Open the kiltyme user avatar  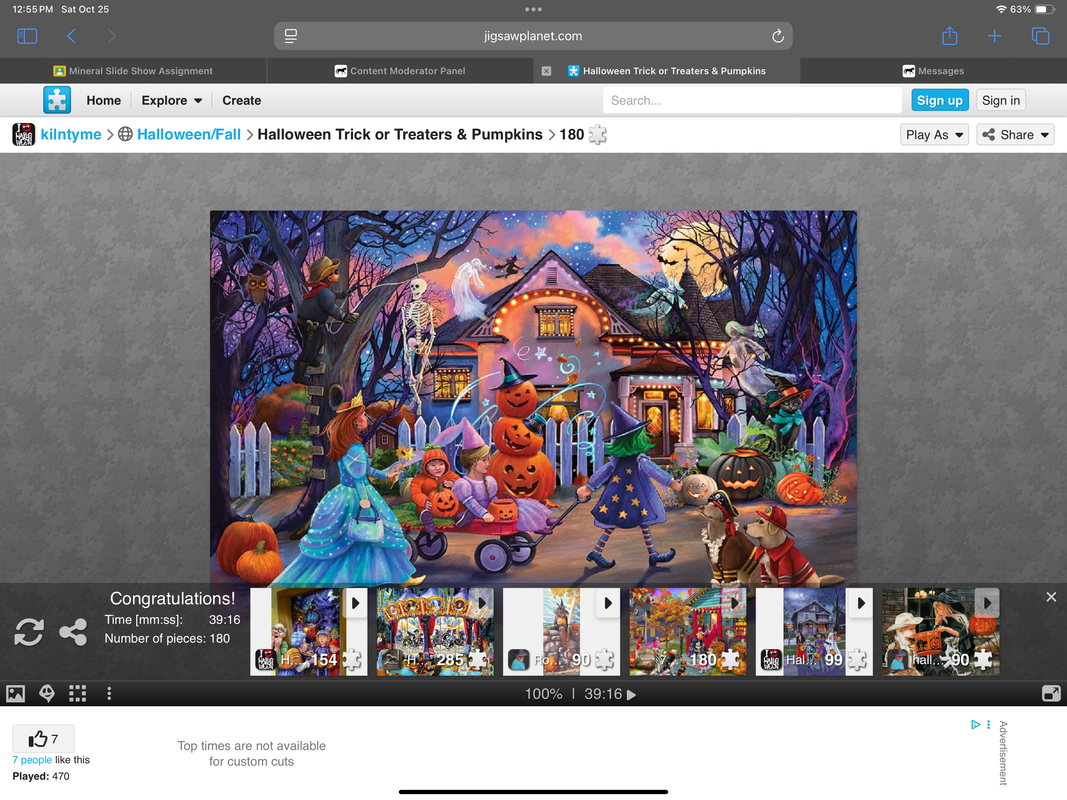pyautogui.click(x=24, y=134)
